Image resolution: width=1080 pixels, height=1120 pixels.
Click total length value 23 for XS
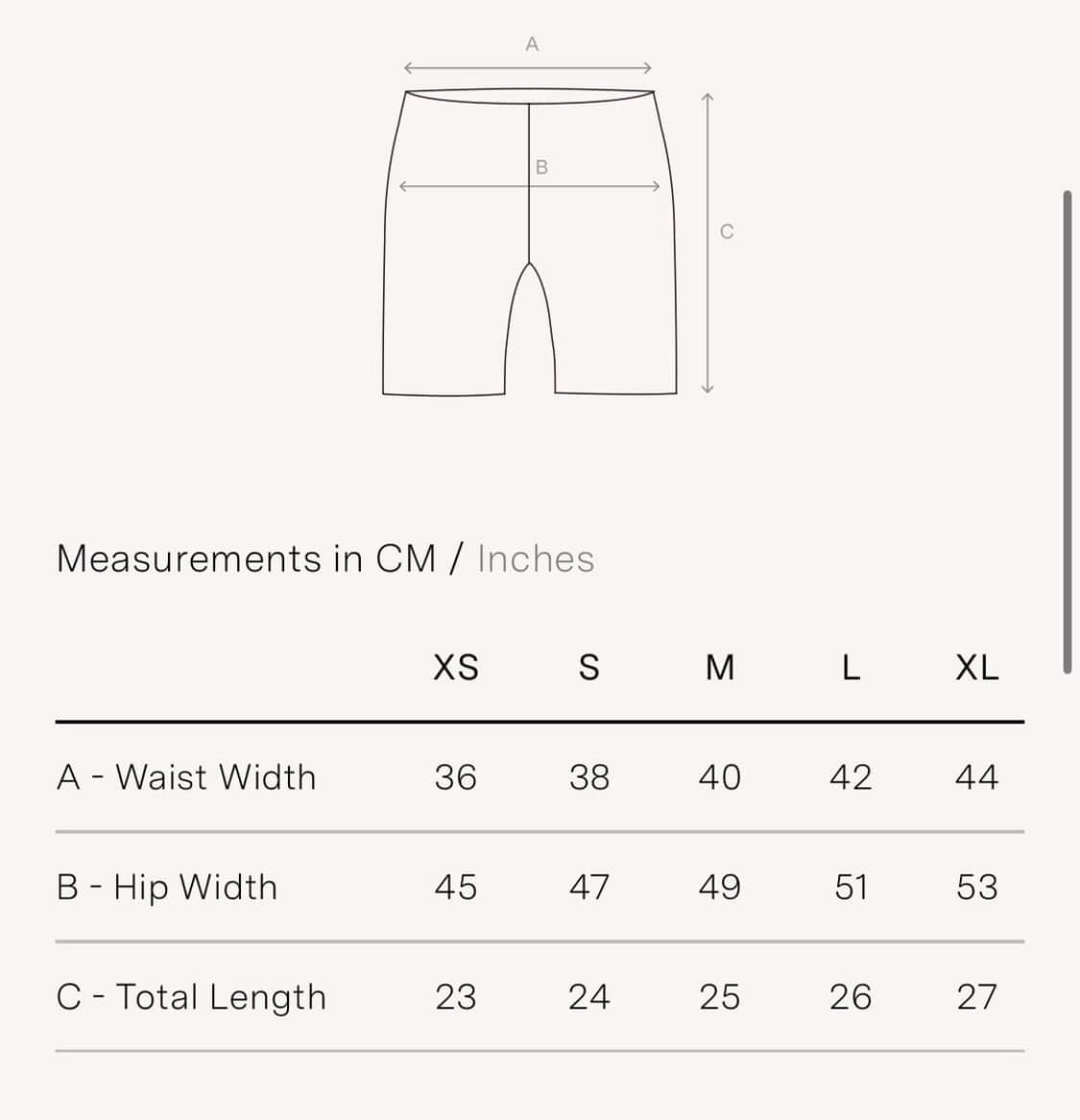[x=456, y=997]
